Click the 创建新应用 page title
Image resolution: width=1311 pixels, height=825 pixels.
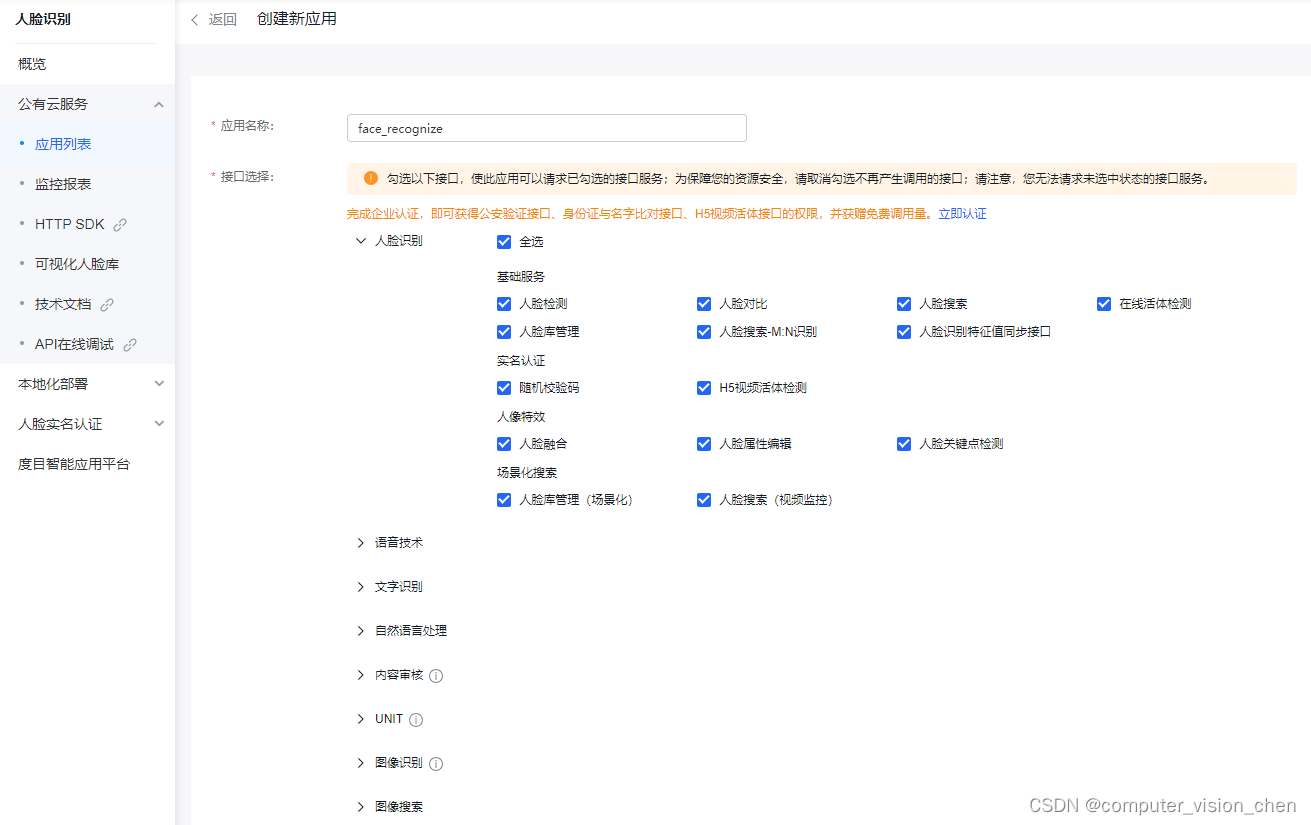pos(297,19)
